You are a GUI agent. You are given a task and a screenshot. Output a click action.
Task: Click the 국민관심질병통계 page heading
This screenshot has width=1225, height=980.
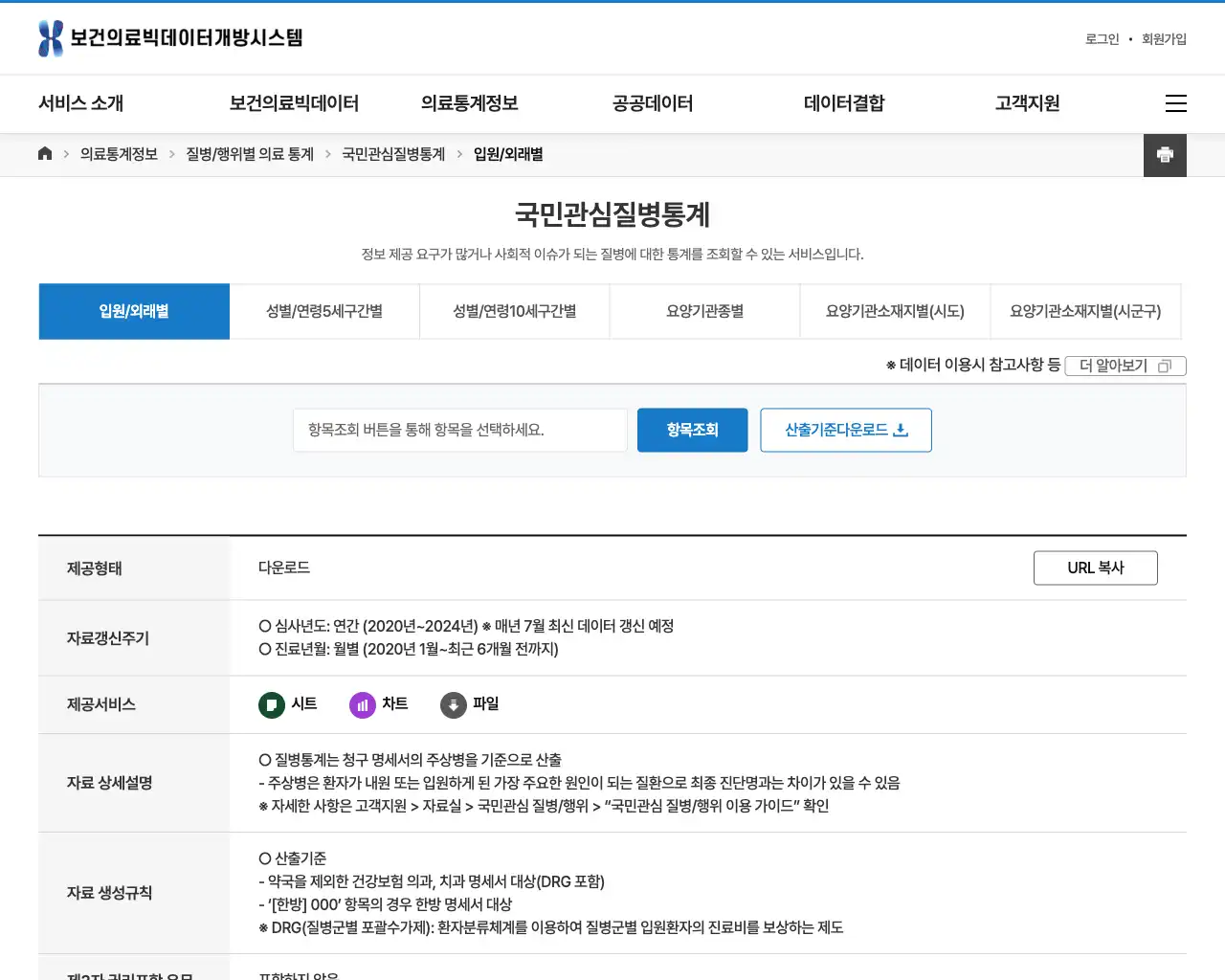[x=612, y=214]
